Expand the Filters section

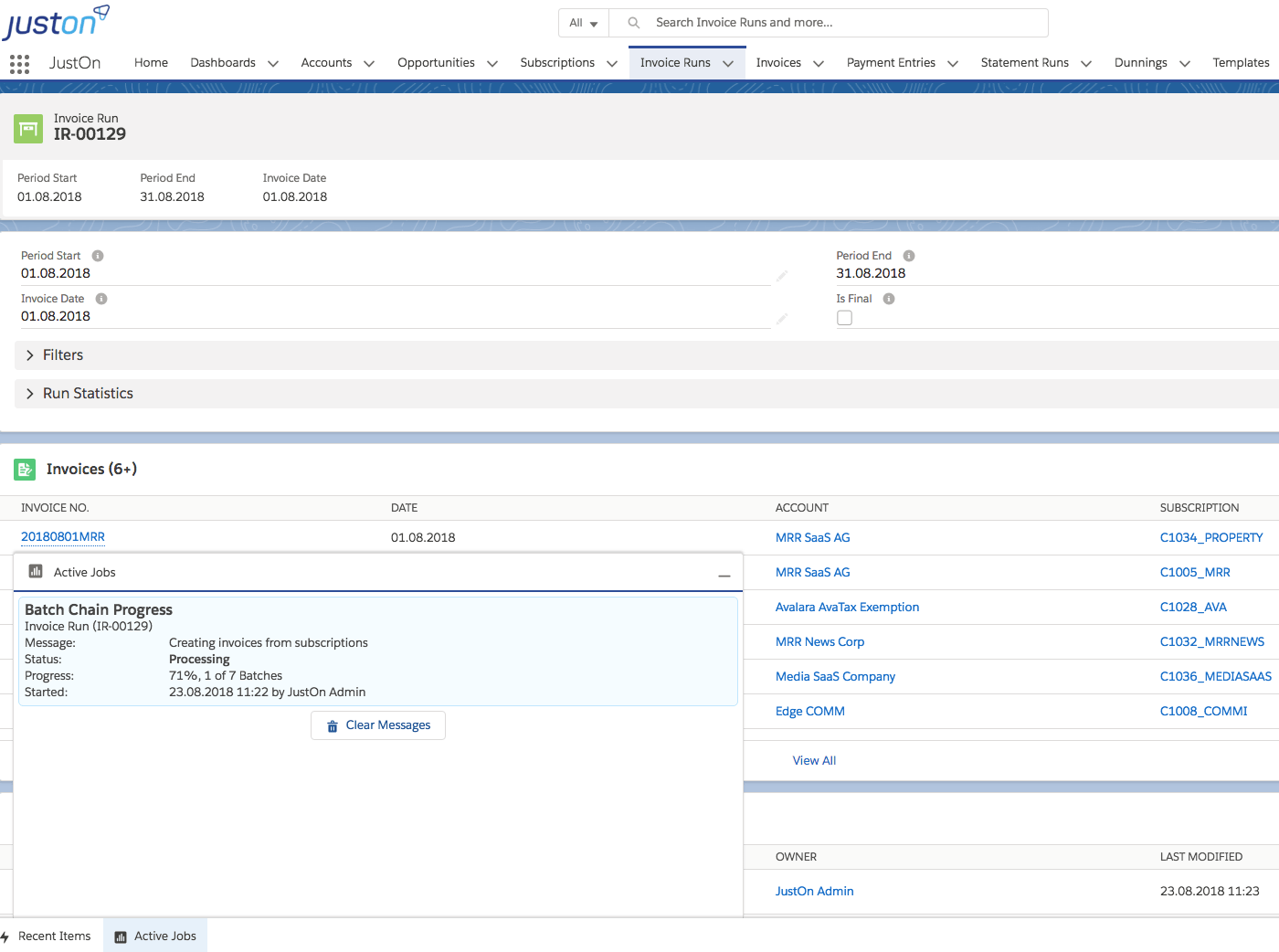coord(647,355)
